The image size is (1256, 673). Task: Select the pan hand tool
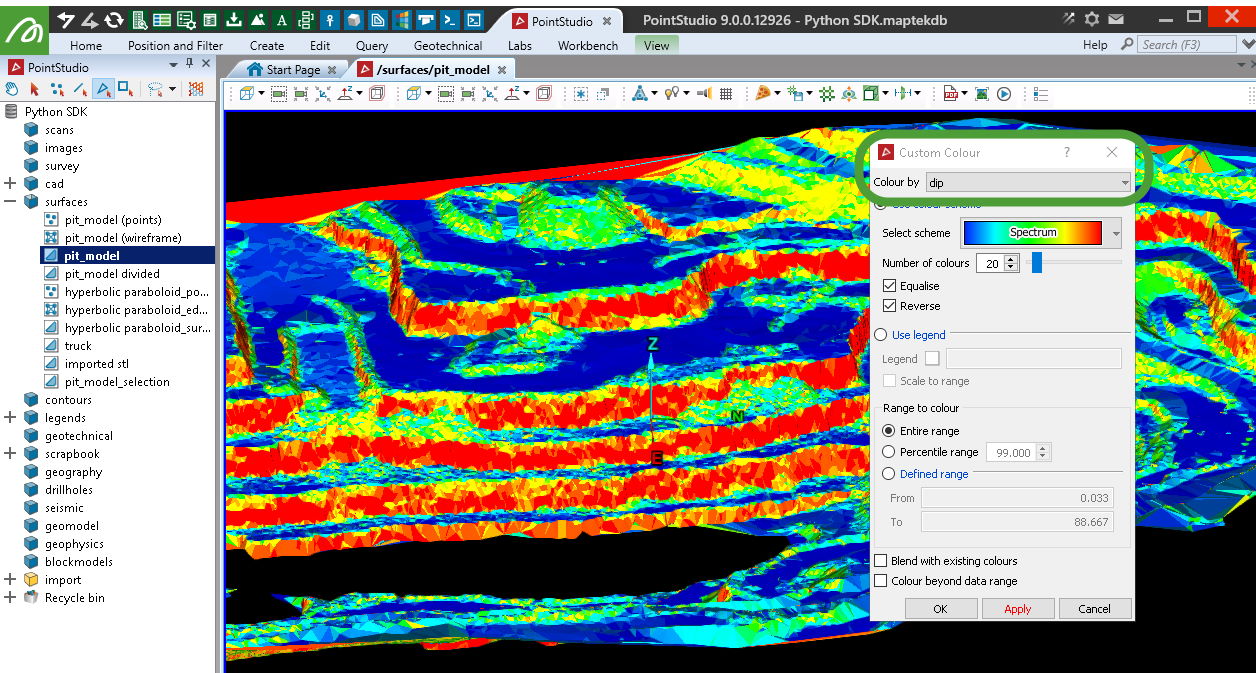tap(12, 90)
